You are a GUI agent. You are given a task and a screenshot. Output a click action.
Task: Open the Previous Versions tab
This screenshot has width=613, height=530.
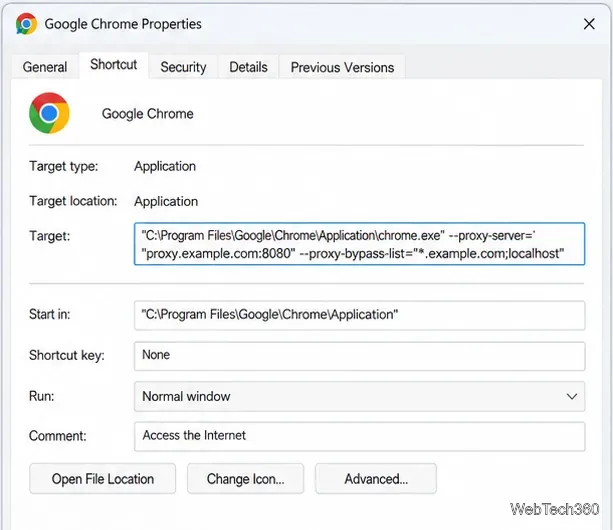tap(342, 67)
